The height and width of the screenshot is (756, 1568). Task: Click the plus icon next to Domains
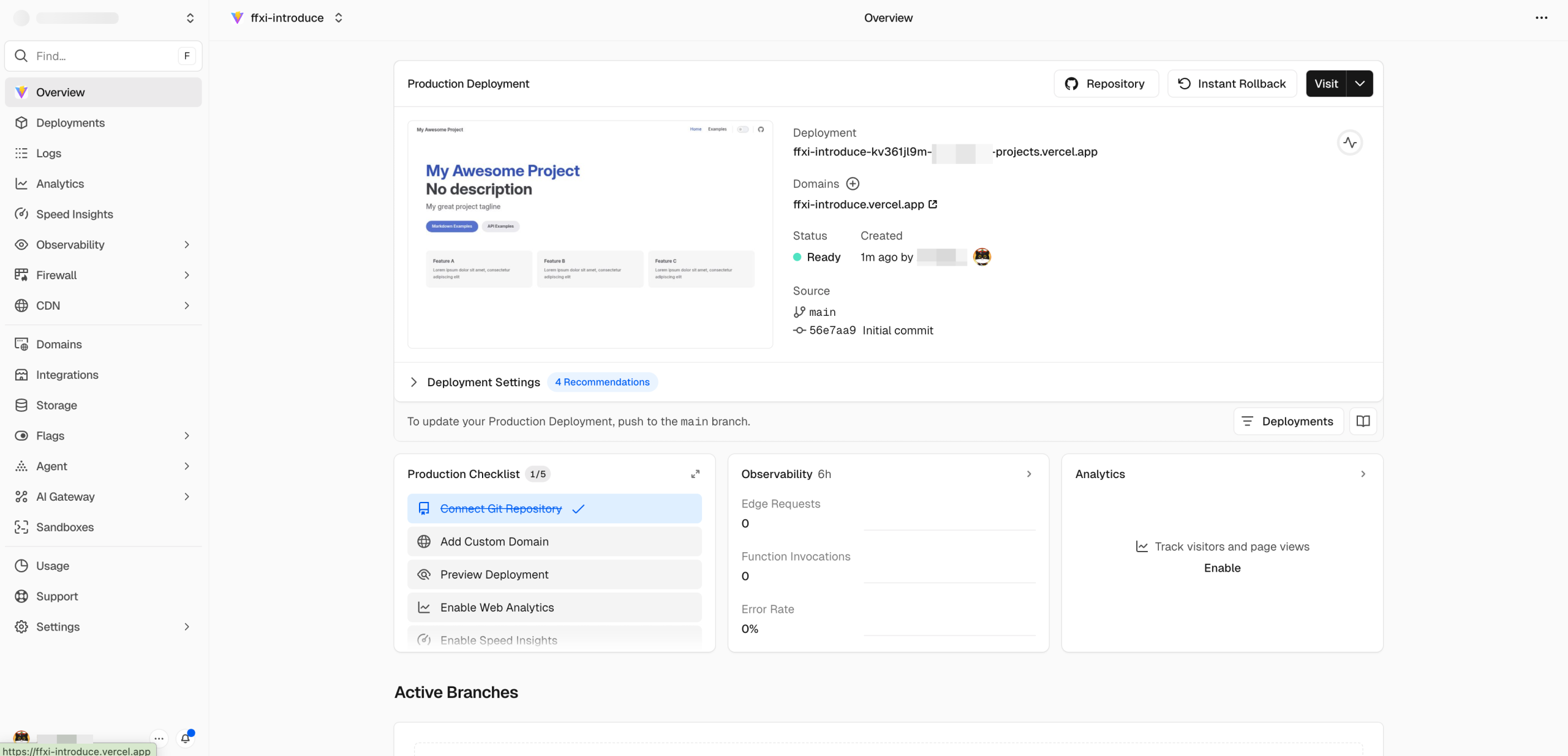tap(852, 184)
